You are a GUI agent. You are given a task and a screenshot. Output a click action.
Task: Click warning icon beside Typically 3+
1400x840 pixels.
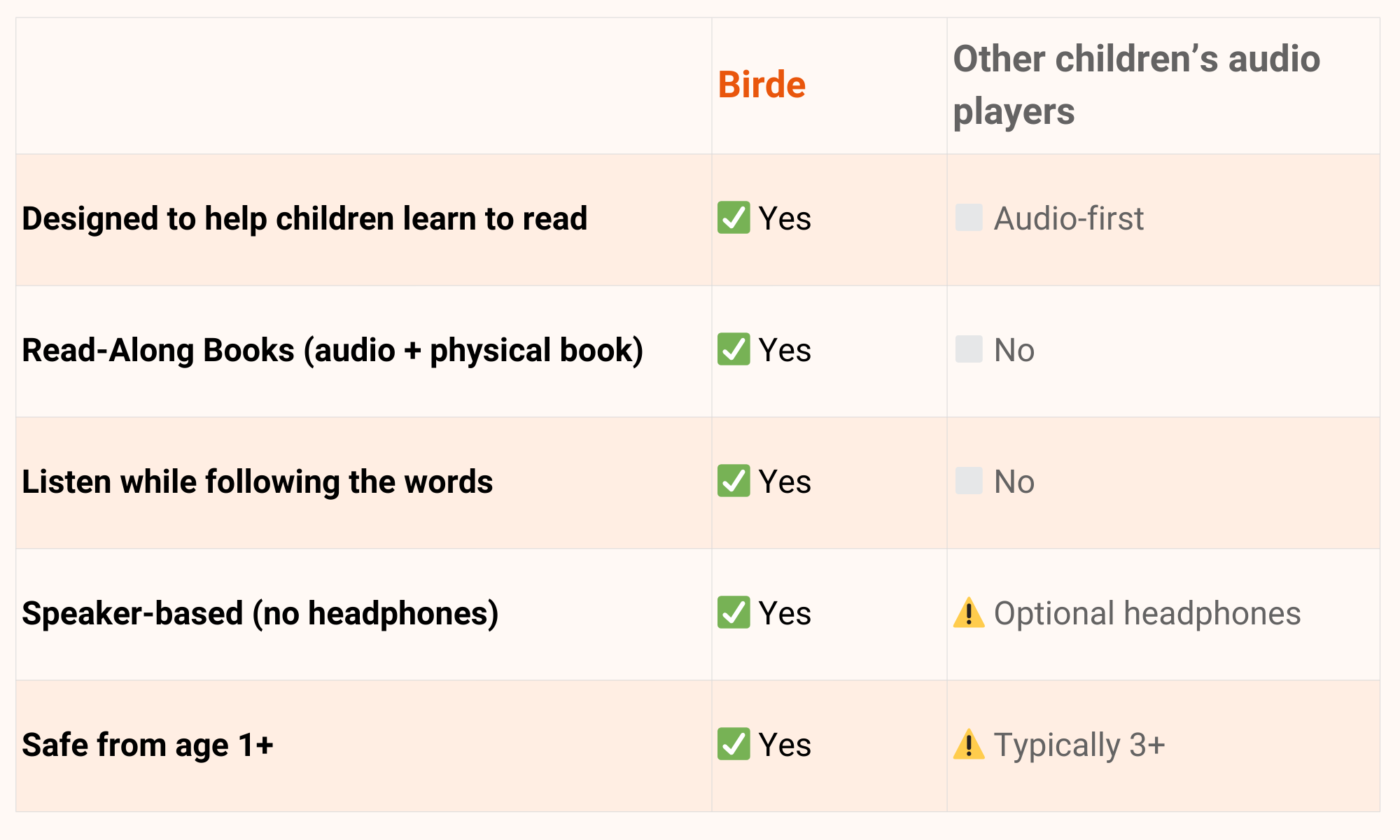[969, 745]
